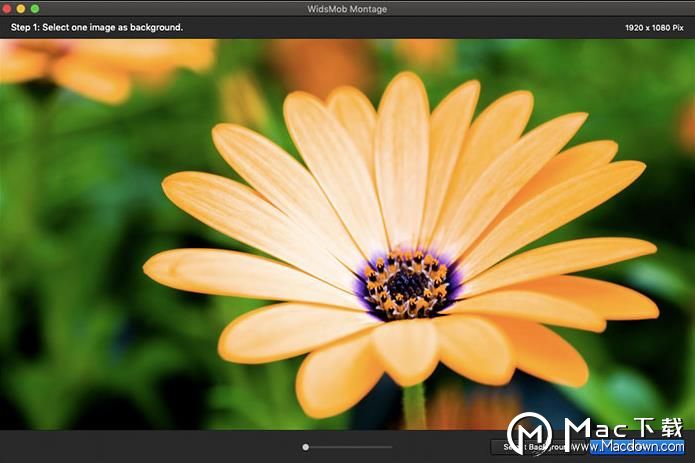Image resolution: width=695 pixels, height=463 pixels.
Task: Click the zoom slider handle below the image
Action: coord(305,447)
